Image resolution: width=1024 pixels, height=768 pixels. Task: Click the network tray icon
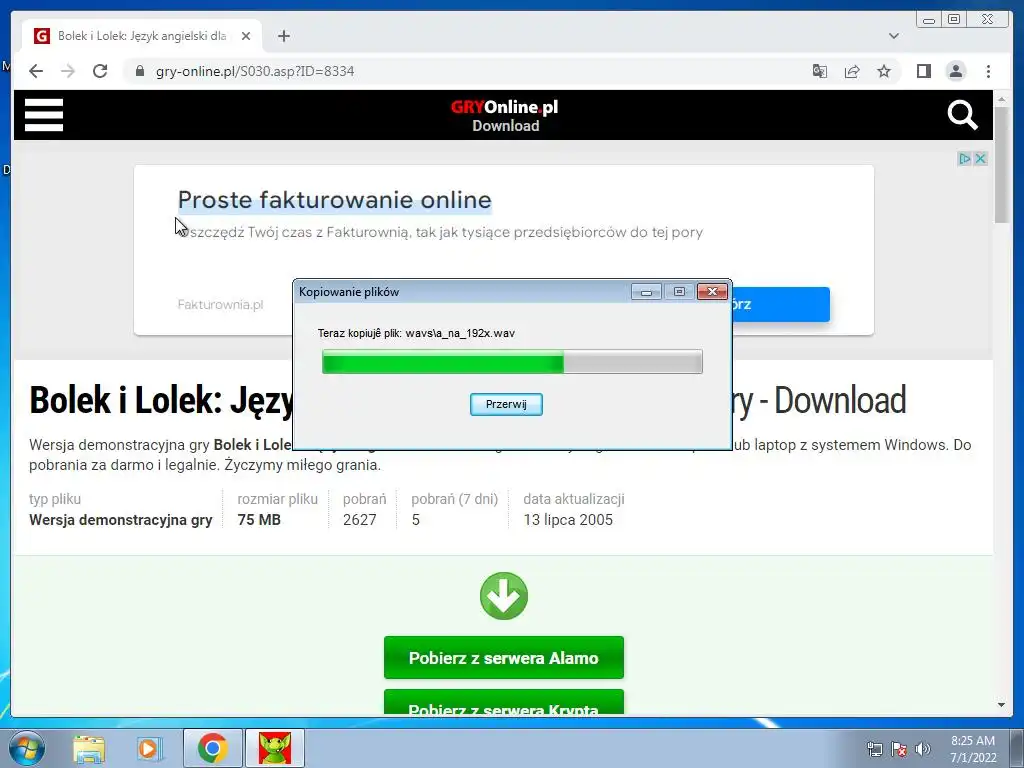pos(874,749)
